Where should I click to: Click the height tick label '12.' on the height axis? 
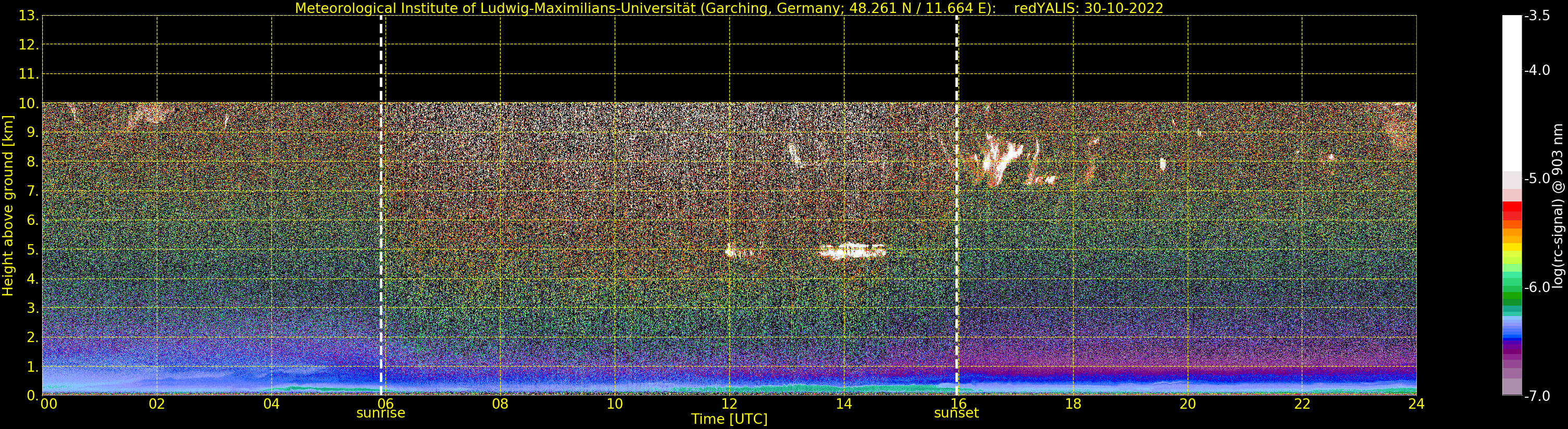click(29, 45)
